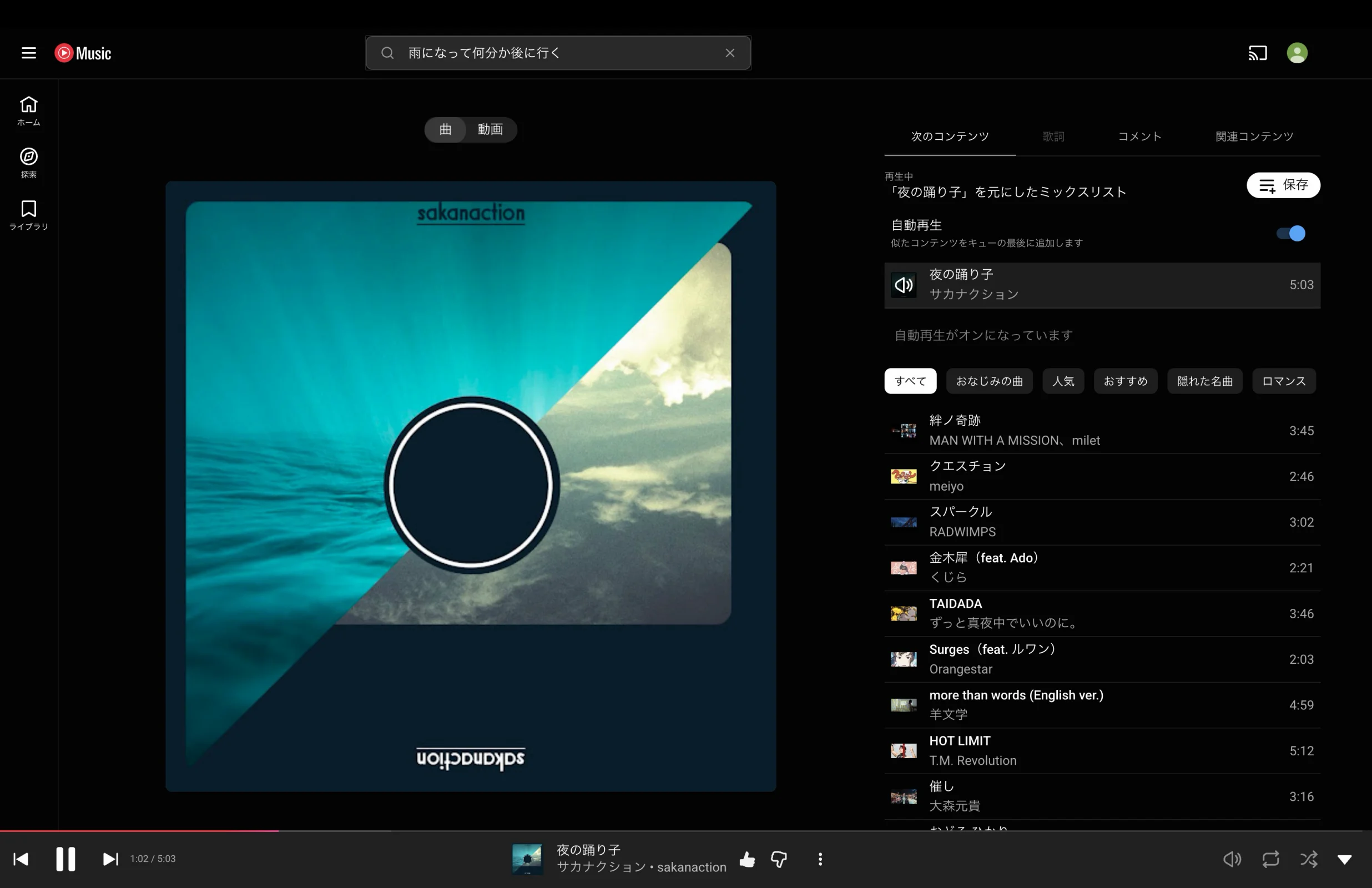The width and height of the screenshot is (1372, 888).
Task: Click the search box with Japanese query
Action: click(558, 53)
